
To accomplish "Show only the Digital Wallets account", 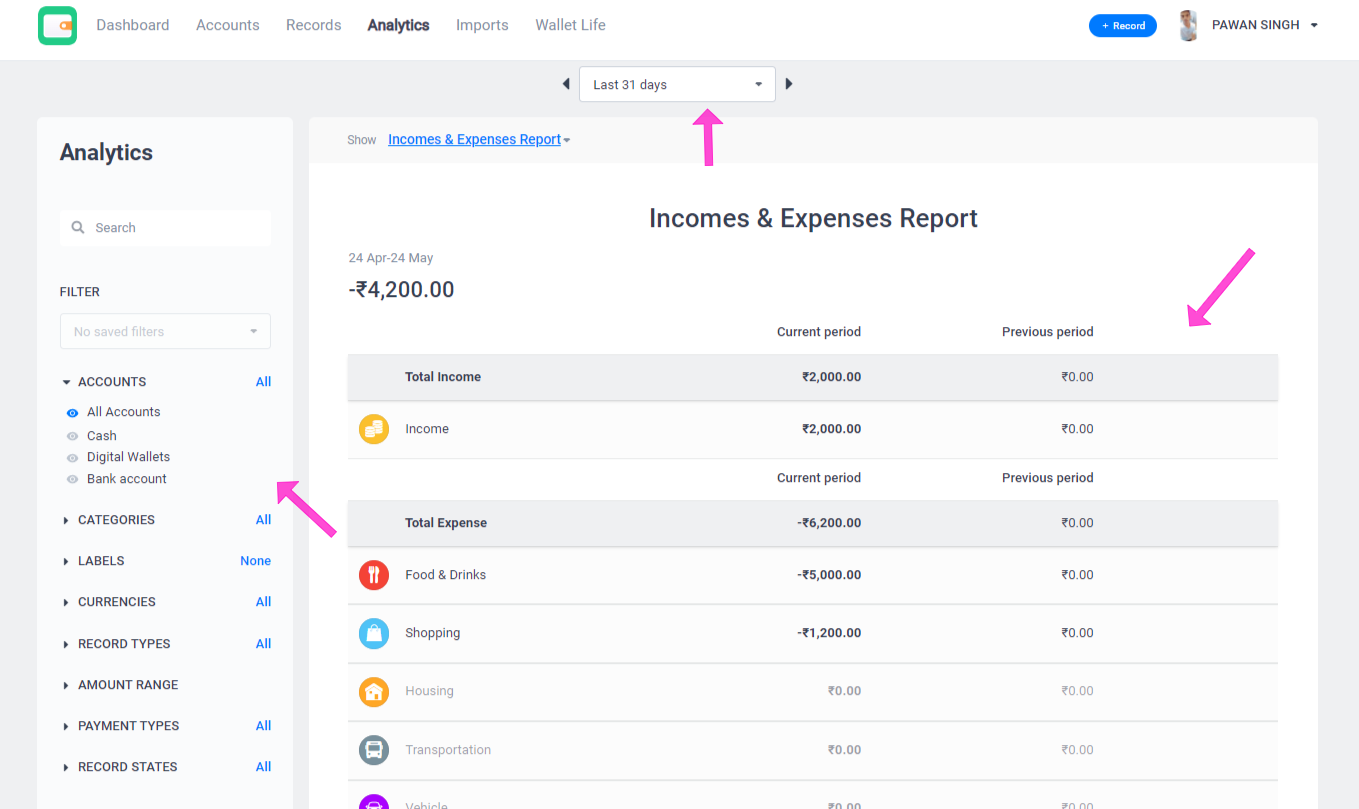I will pos(128,457).
